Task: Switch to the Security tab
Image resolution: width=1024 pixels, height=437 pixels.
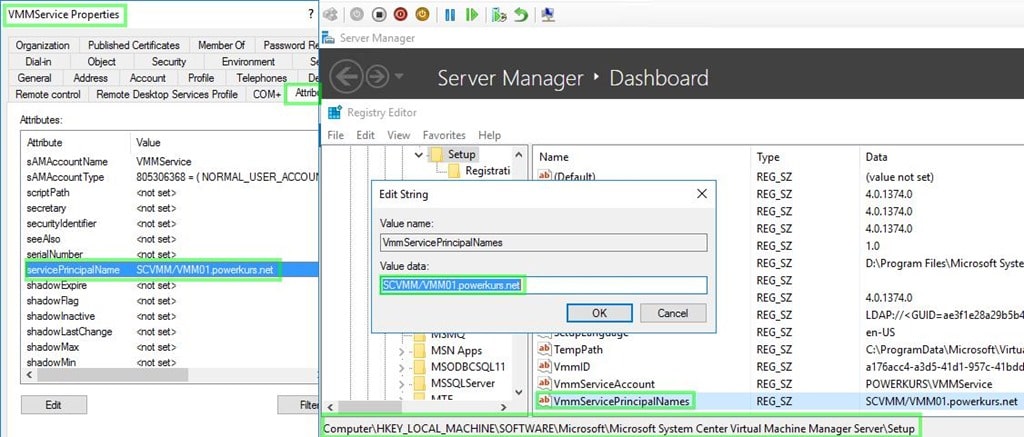Action: pyautogui.click(x=168, y=61)
